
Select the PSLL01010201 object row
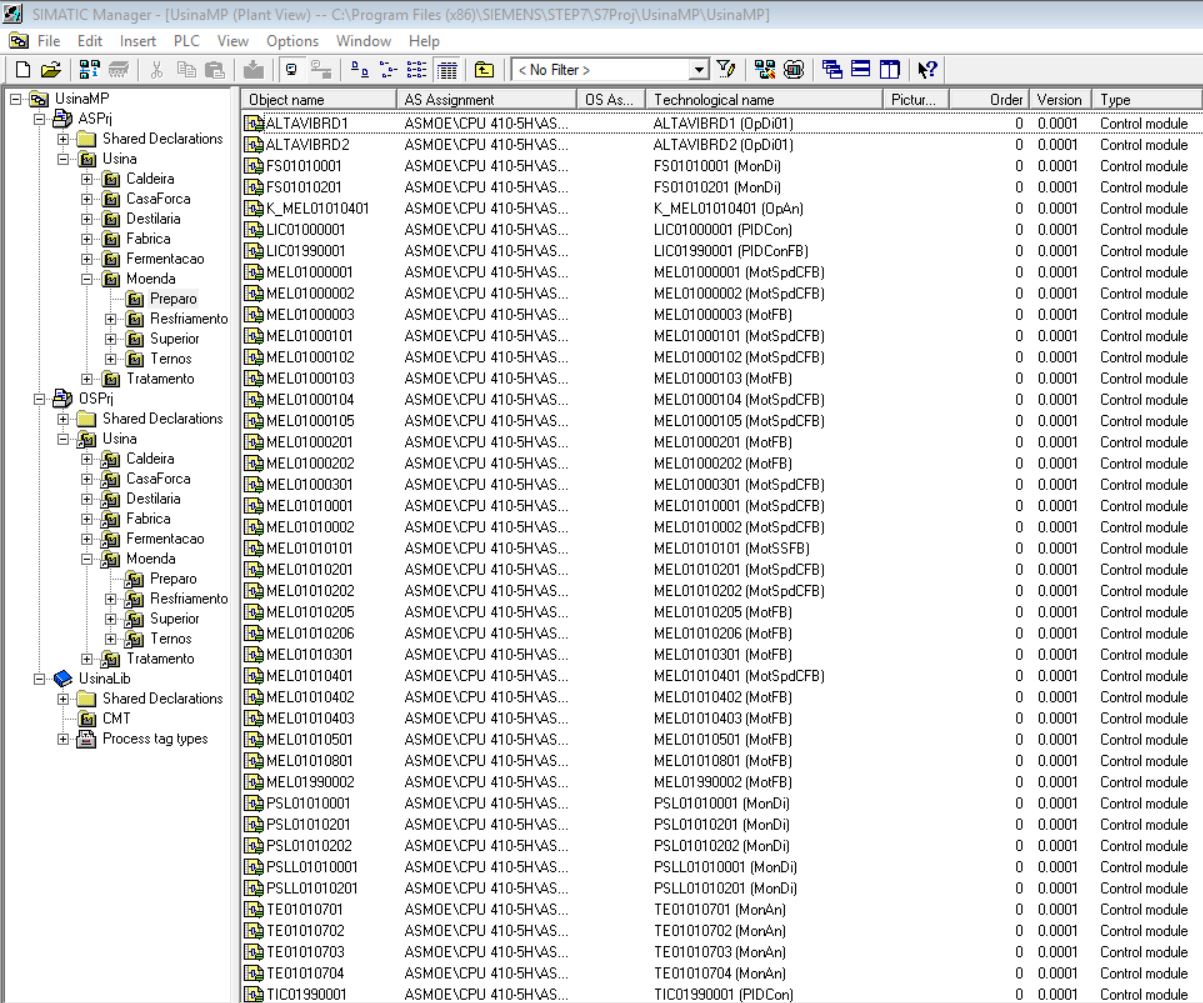(x=721, y=888)
